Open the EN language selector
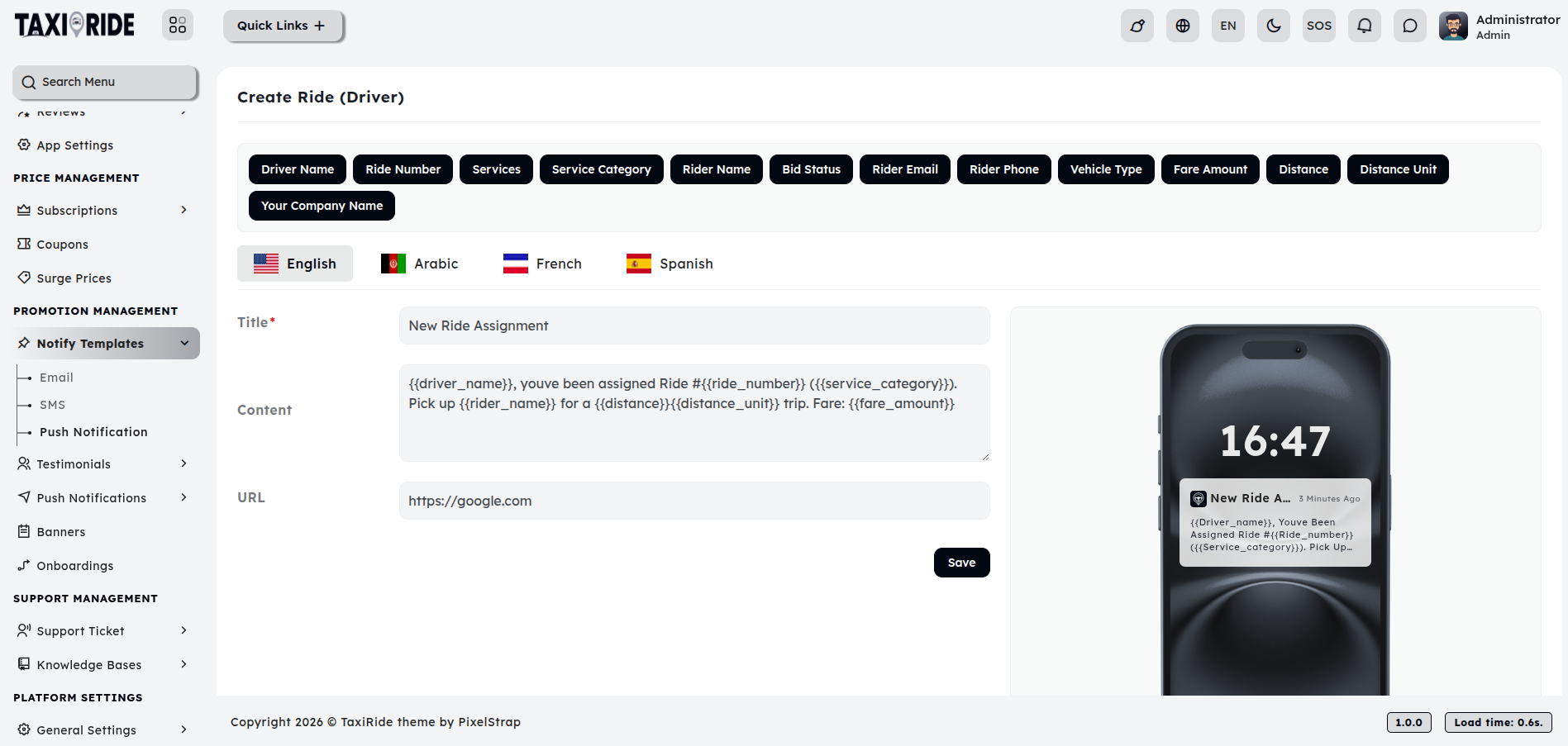 click(1228, 26)
